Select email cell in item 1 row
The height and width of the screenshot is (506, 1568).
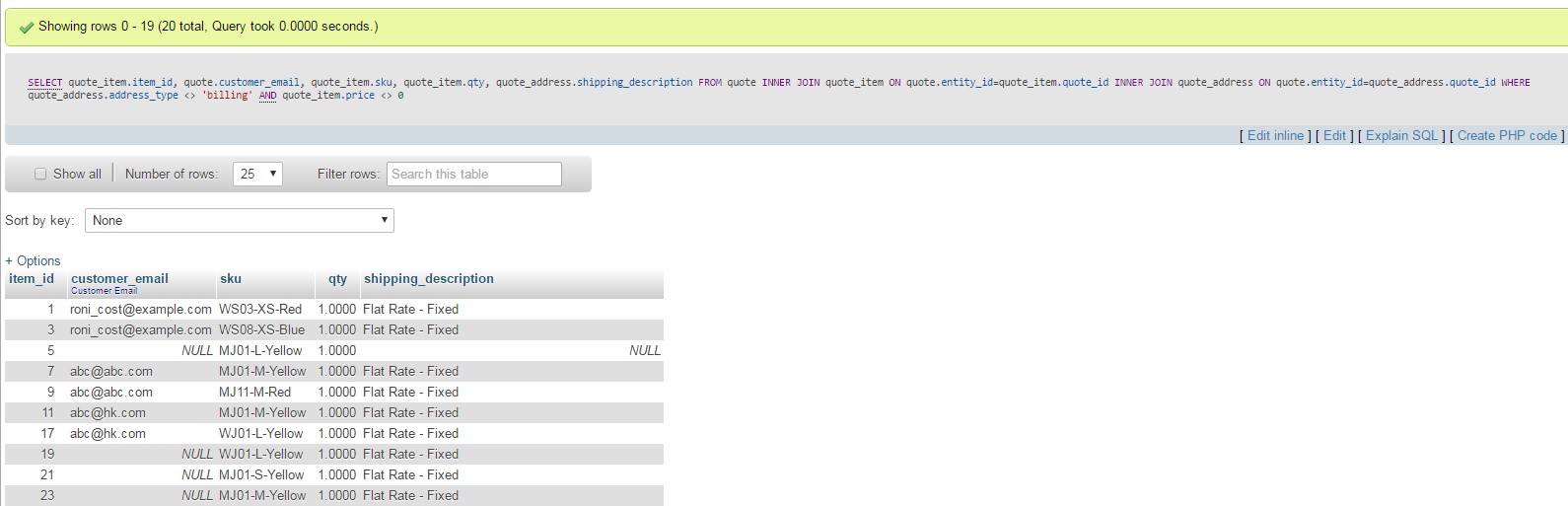(141, 310)
